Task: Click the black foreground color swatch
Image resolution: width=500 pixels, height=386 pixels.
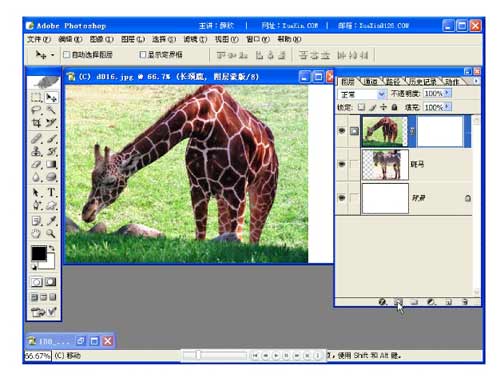Action: [x=39, y=254]
